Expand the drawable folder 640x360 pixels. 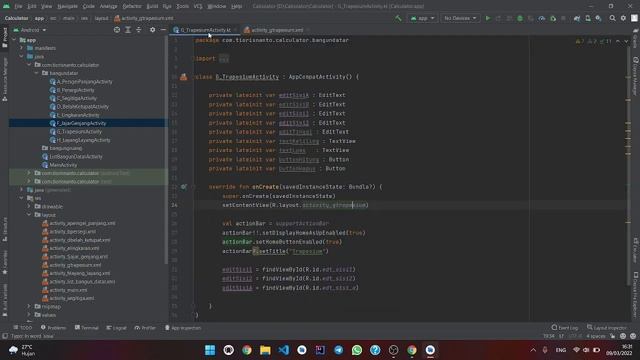click(29, 207)
